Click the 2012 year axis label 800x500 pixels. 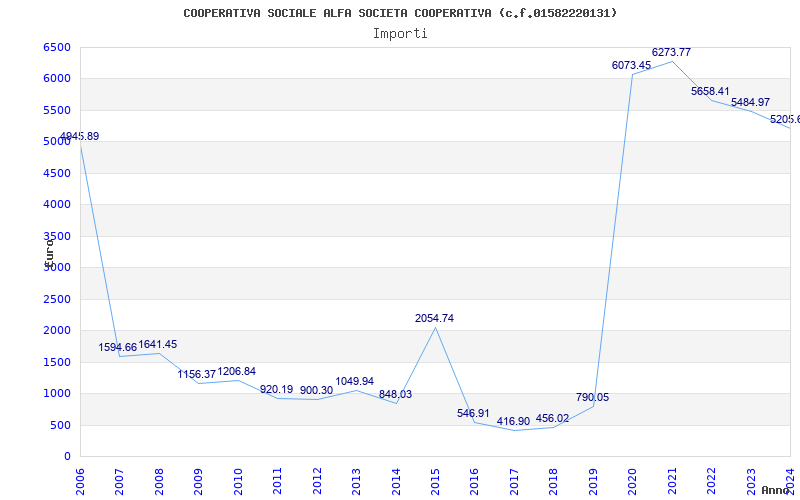coord(317,482)
